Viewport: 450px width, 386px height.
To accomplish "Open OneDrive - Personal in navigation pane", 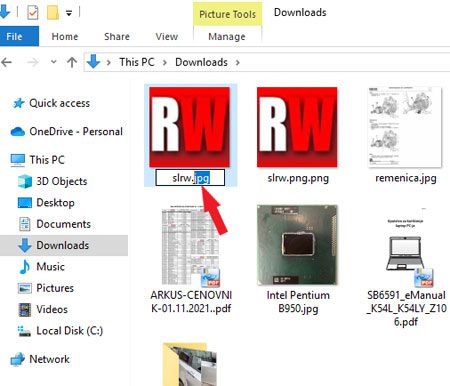I will (x=76, y=131).
